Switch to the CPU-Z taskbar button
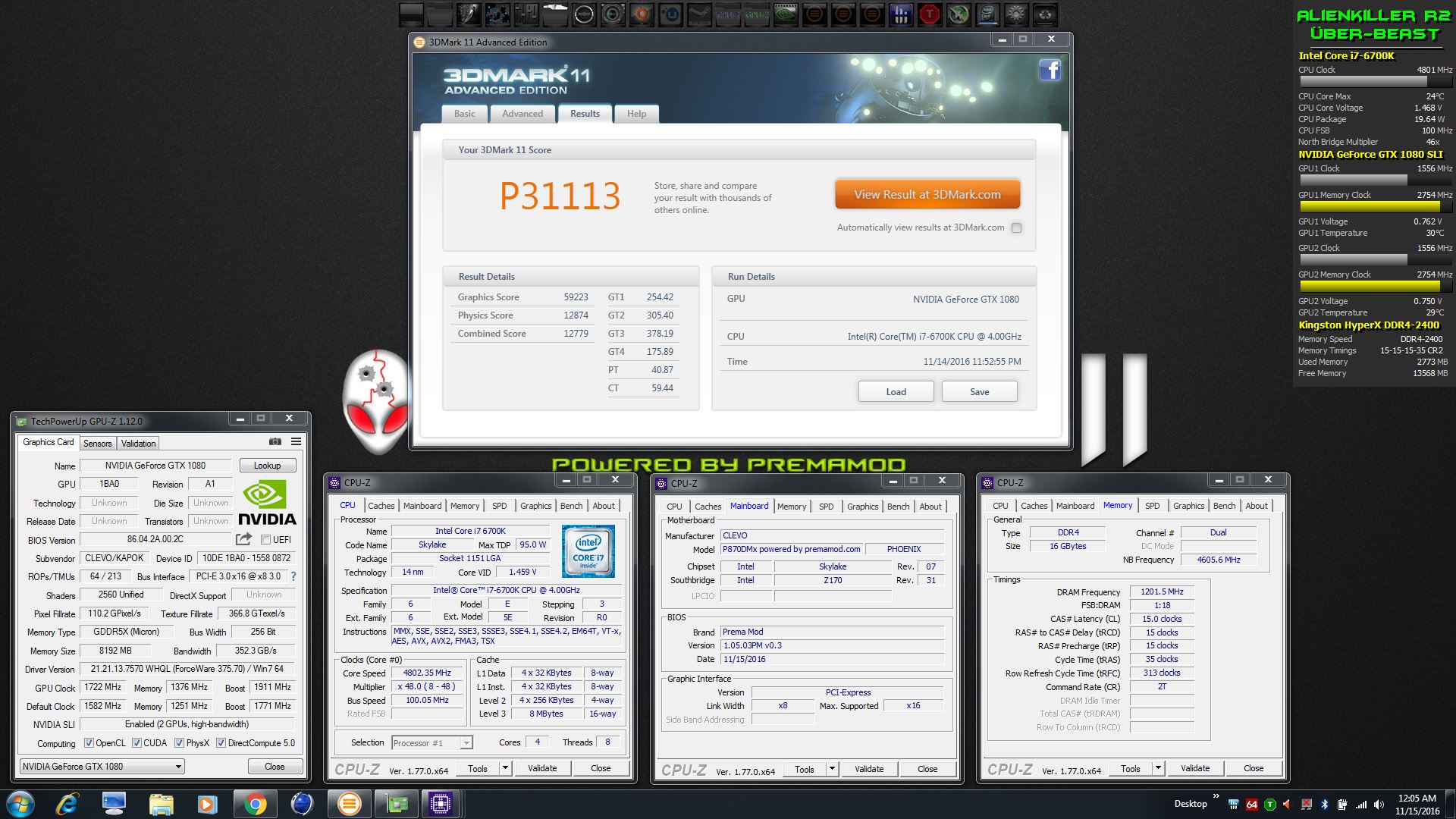1456x819 pixels. 441,804
